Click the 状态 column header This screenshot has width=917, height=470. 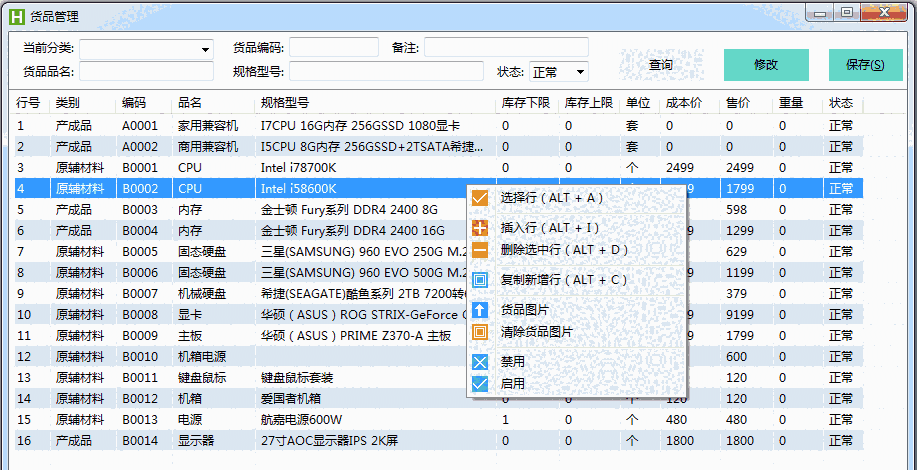pos(841,103)
